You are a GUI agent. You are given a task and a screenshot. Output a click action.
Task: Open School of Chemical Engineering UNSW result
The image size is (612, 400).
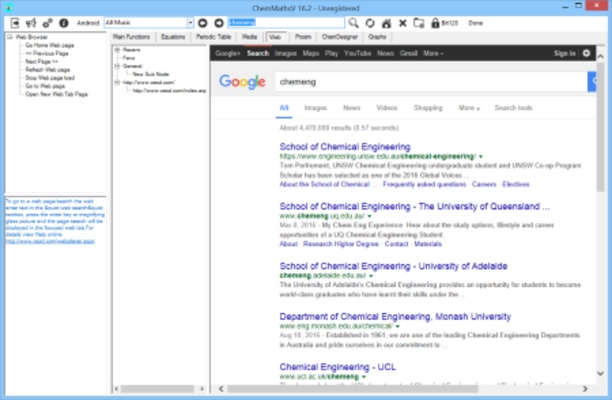click(x=345, y=147)
